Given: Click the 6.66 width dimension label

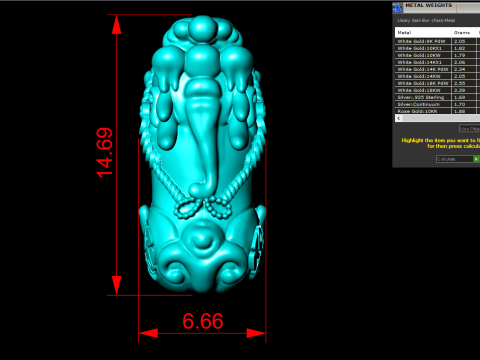Looking at the screenshot, I should (203, 321).
